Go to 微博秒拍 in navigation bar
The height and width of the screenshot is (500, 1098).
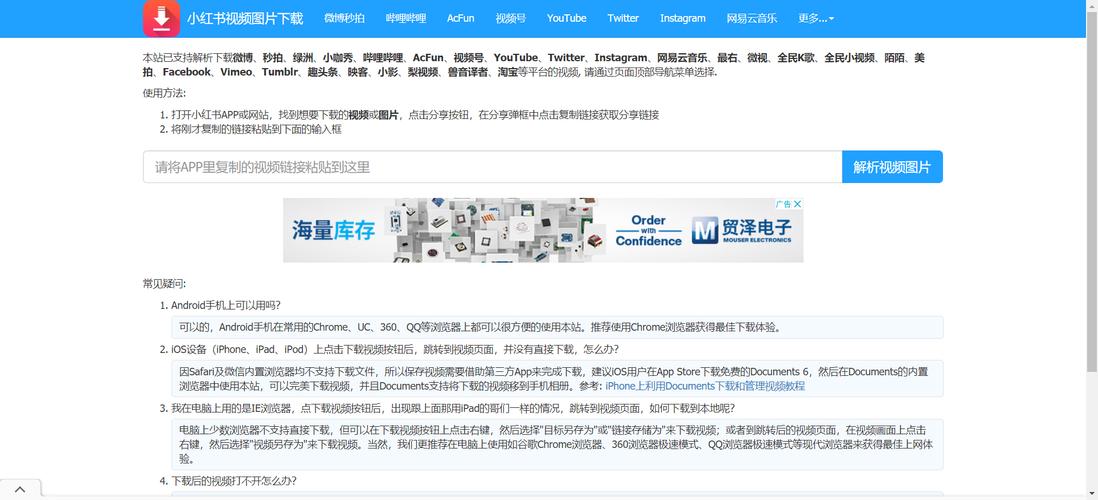click(344, 18)
